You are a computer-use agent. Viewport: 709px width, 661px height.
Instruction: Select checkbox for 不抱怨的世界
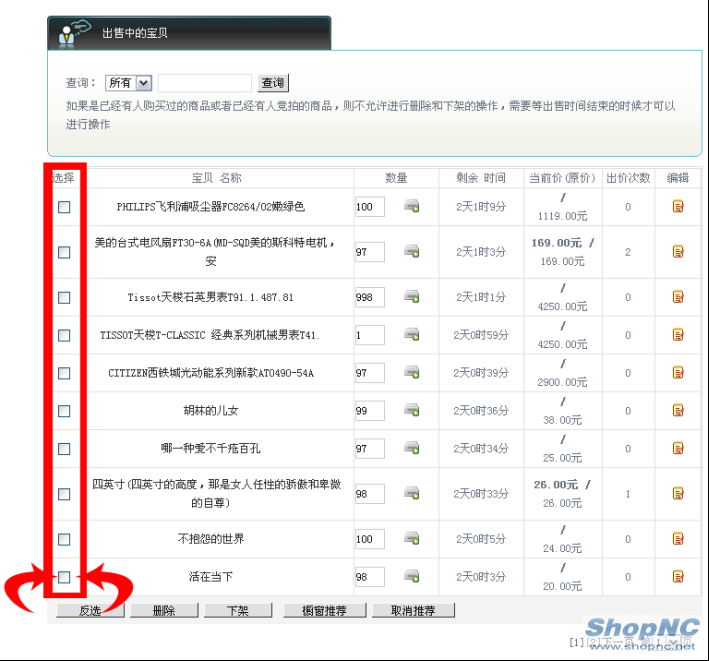[64, 539]
